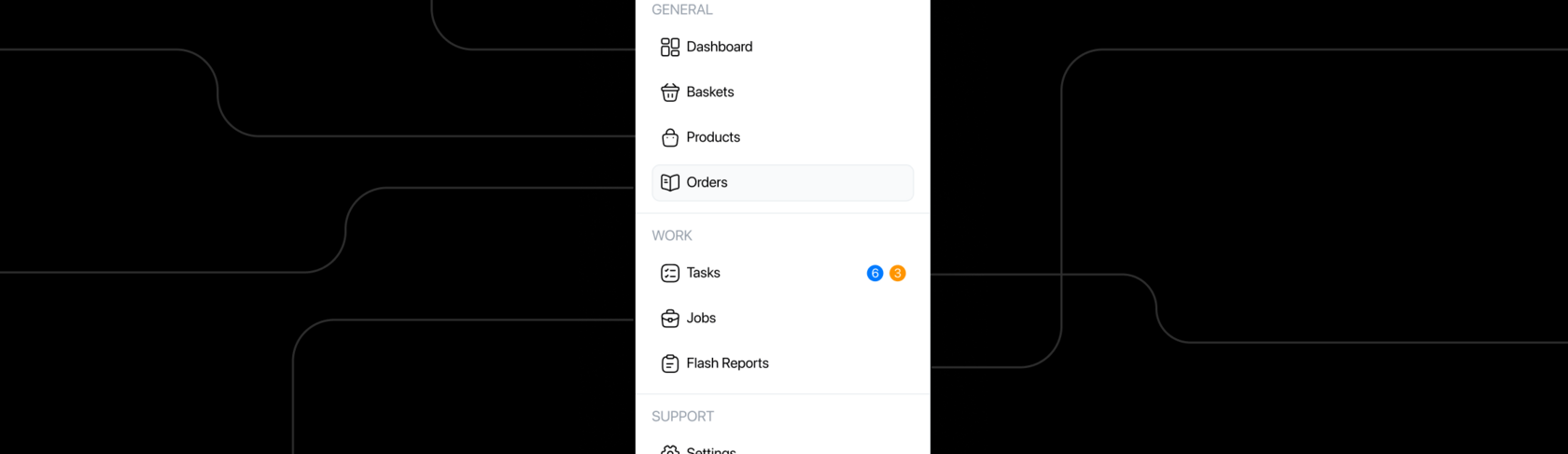Navigate to Jobs section

[782, 319]
